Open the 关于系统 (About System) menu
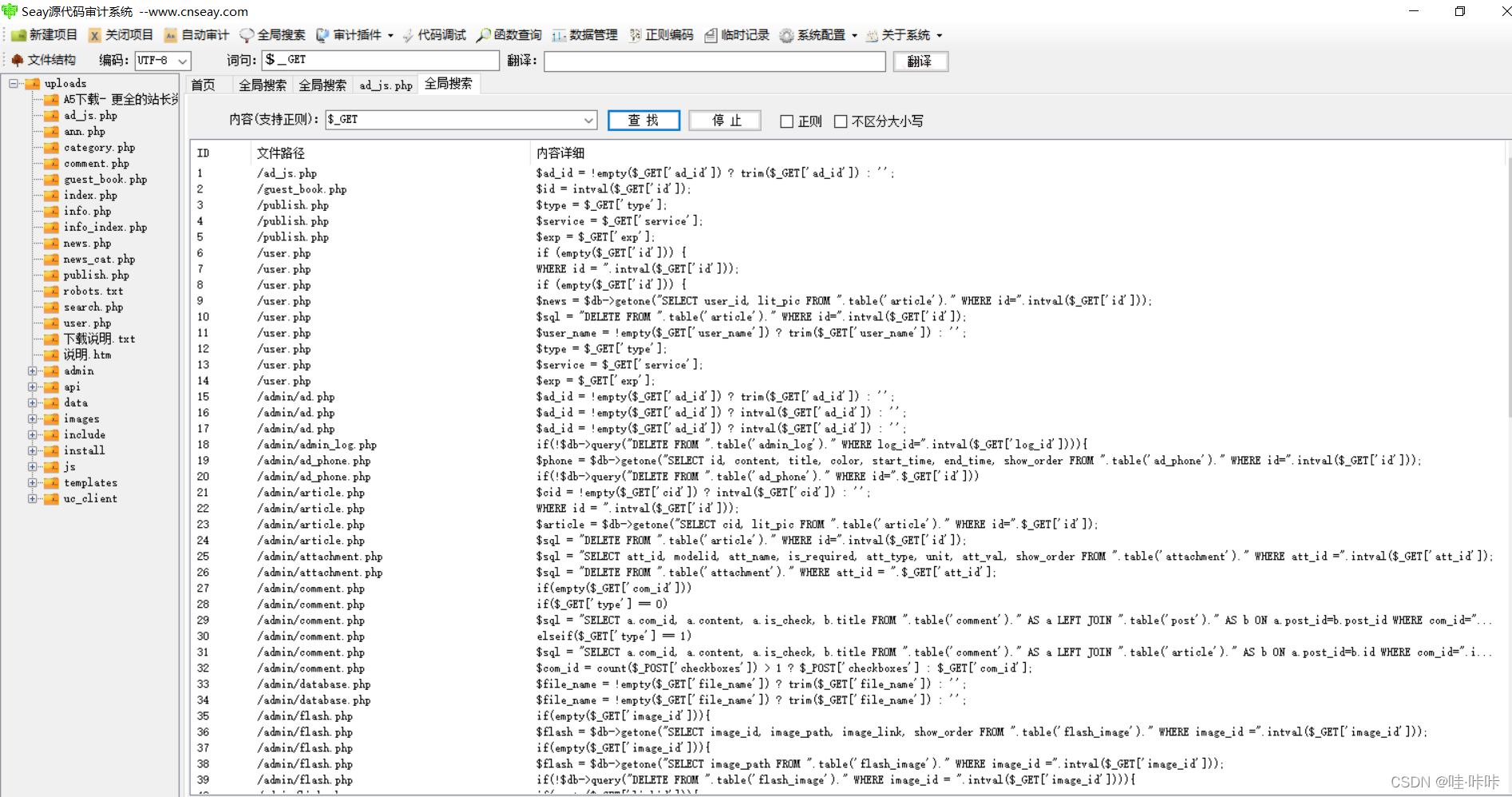This screenshot has width=1512, height=797. point(904,35)
